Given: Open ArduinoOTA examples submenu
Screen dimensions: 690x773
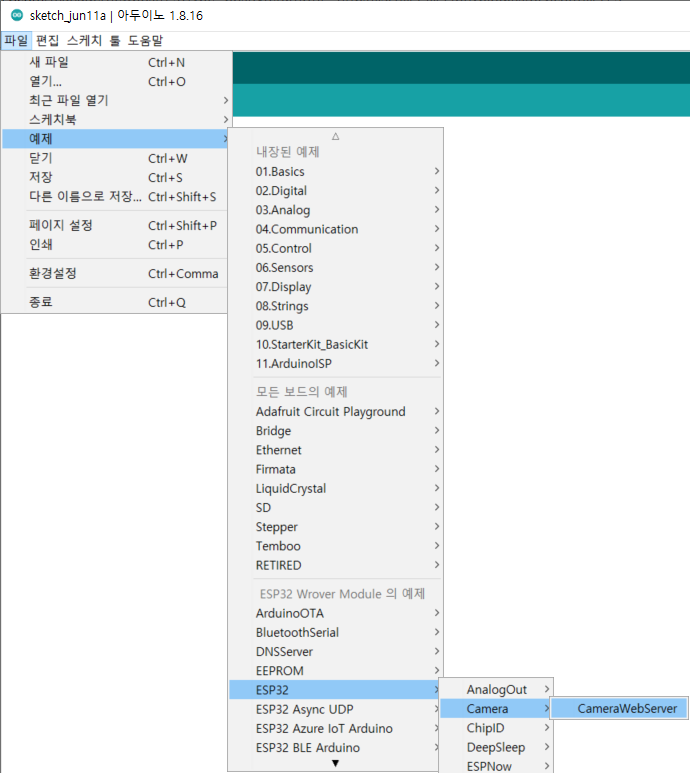Looking at the screenshot, I should (336, 613).
